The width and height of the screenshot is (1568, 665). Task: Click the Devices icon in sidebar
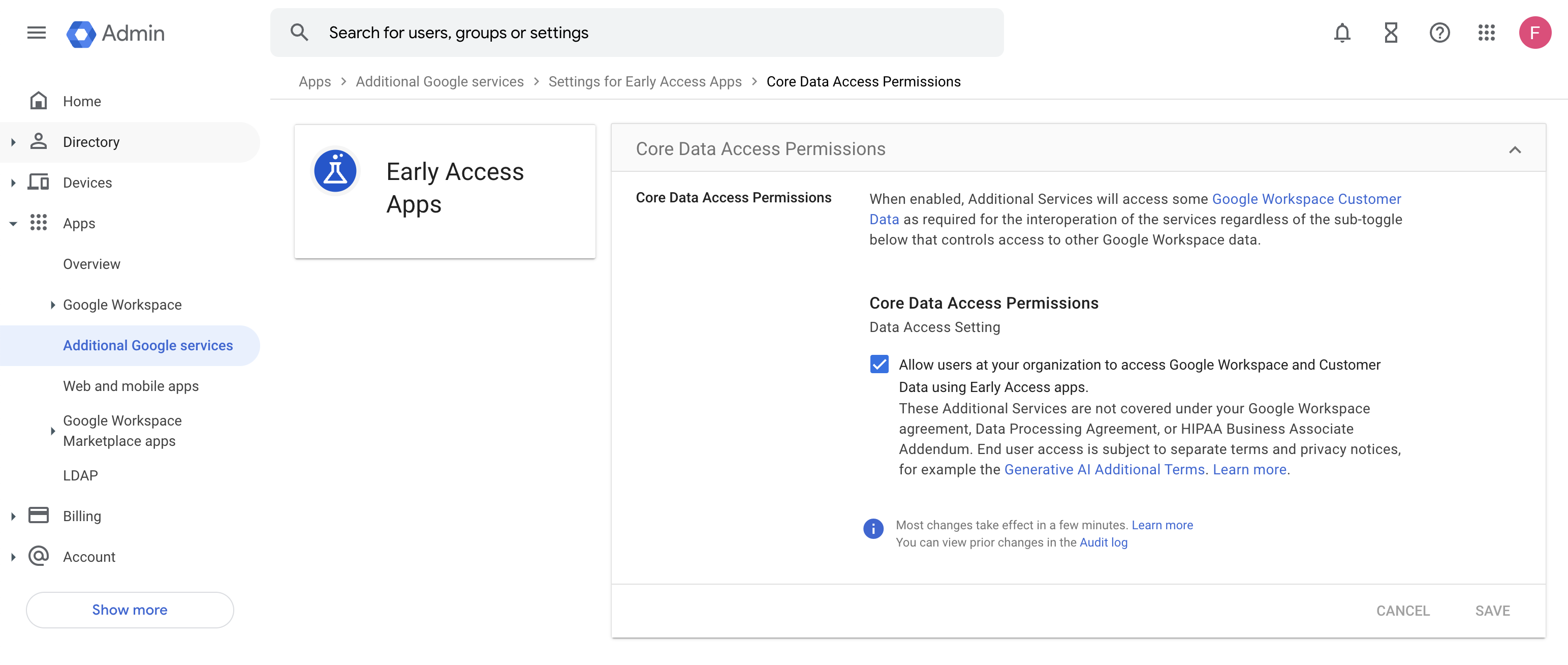pos(38,182)
